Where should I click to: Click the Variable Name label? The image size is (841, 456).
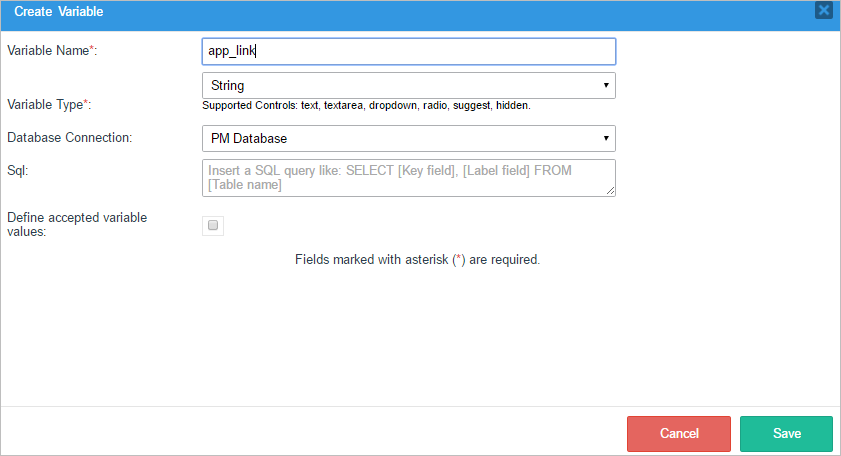[x=46, y=50]
